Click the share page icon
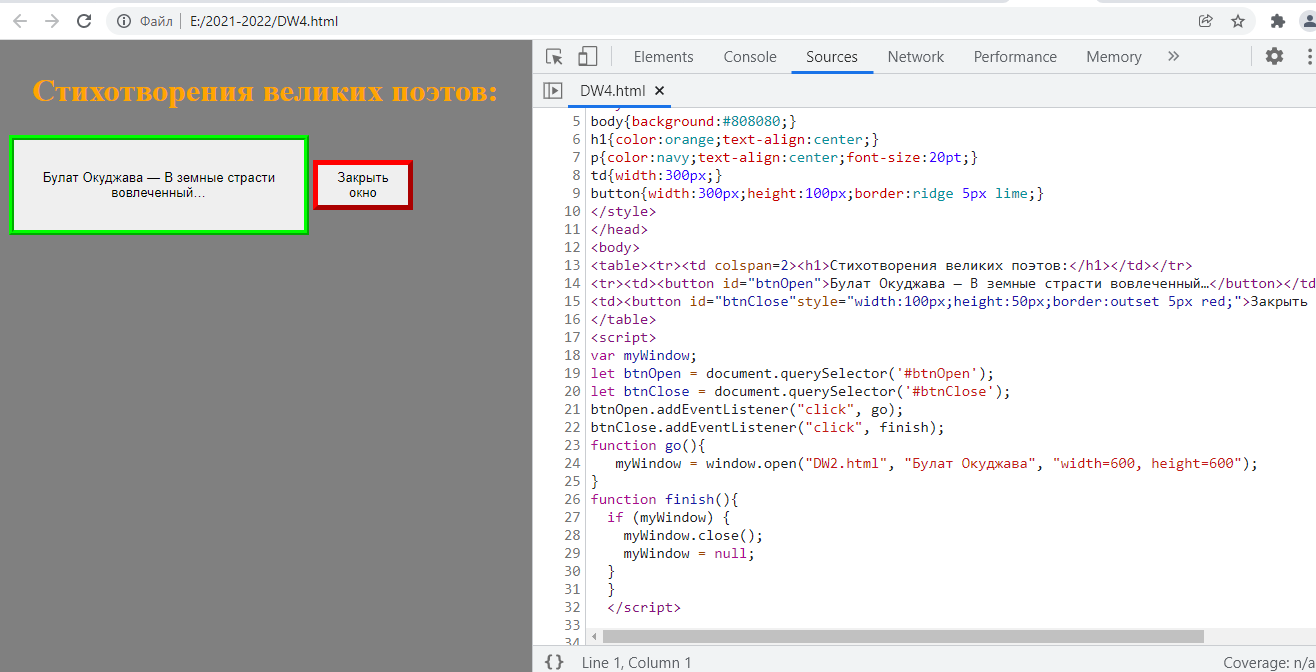This screenshot has height=672, width=1316. pos(1205,21)
